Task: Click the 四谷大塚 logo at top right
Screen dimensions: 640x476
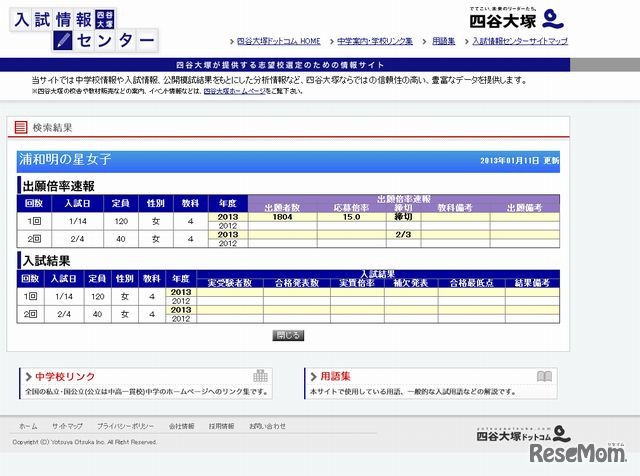Action: [x=516, y=18]
